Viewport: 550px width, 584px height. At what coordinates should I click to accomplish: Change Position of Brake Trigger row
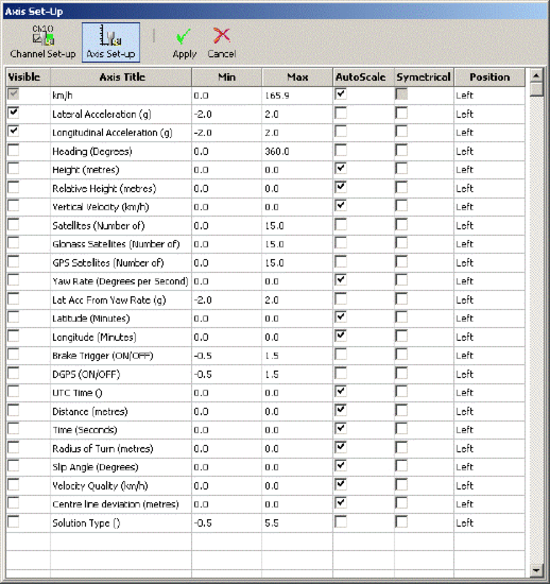click(x=489, y=356)
